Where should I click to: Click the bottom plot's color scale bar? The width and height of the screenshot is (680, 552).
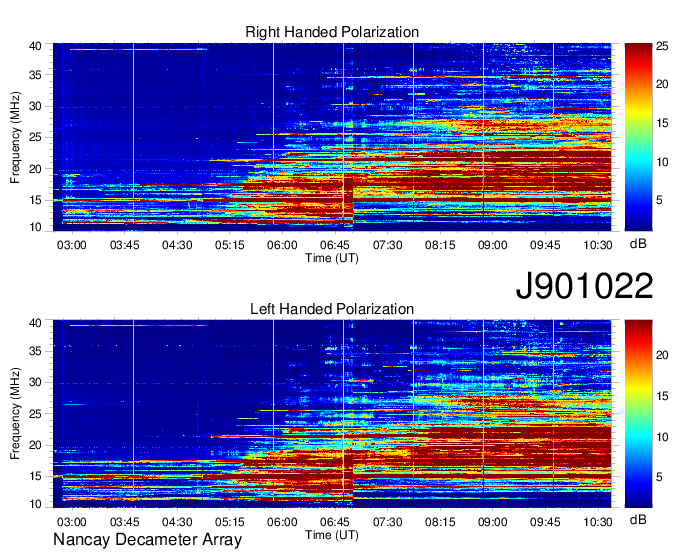(x=638, y=414)
